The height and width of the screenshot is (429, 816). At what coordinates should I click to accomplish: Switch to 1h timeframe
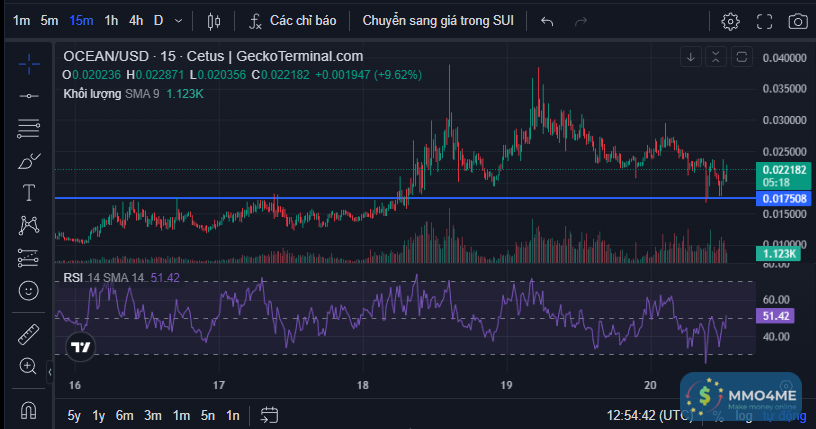[111, 21]
